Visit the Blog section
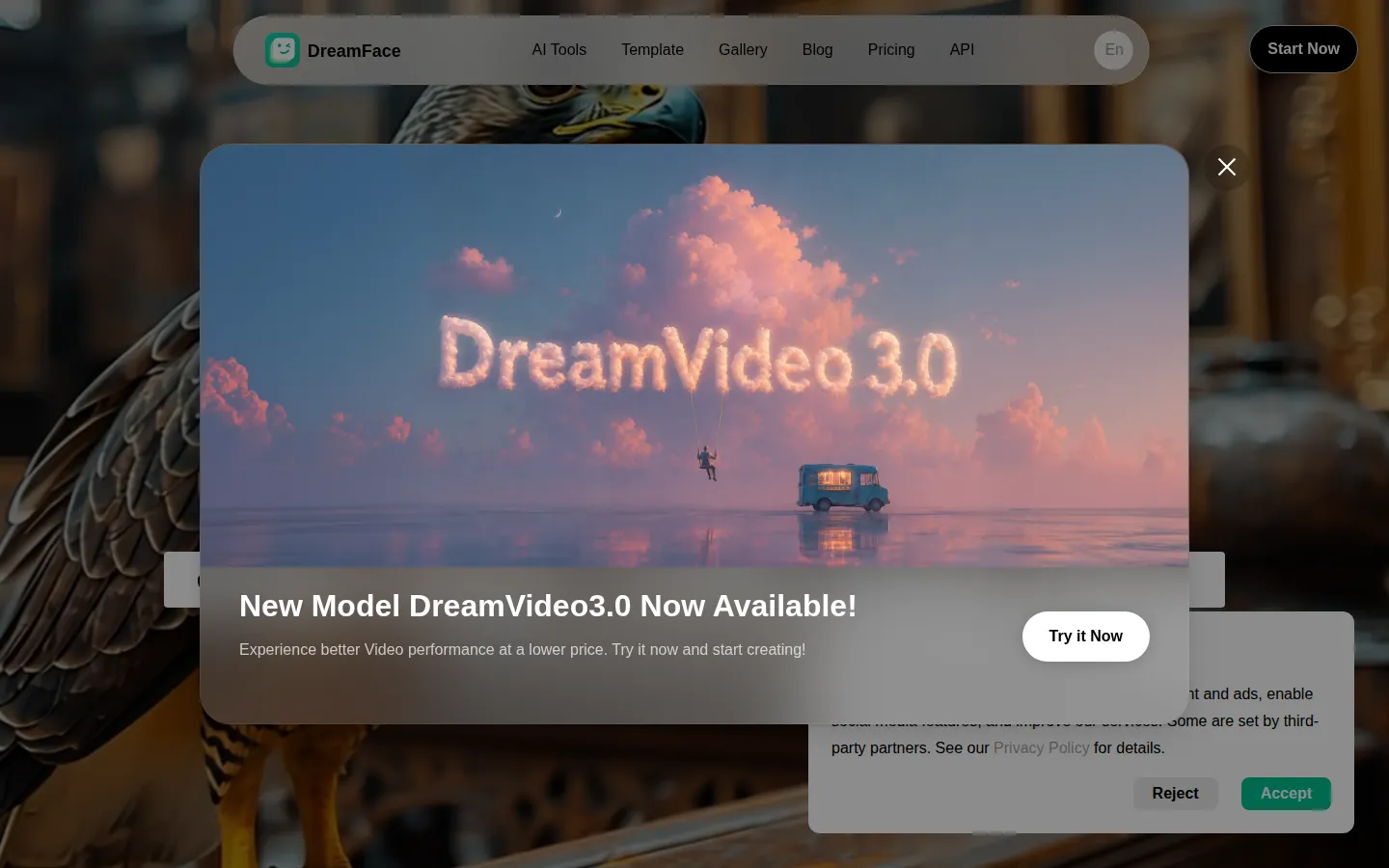Screen dimensions: 1389x868 coord(817,50)
